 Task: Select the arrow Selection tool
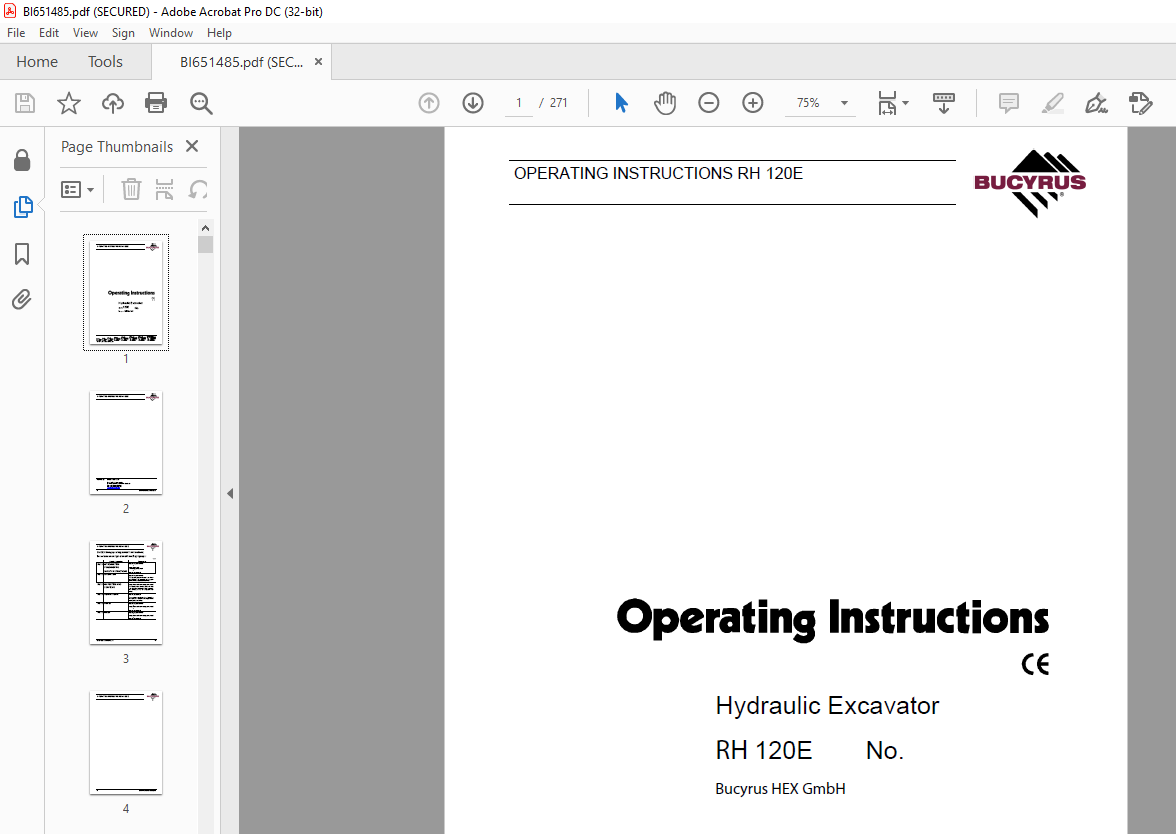point(621,103)
